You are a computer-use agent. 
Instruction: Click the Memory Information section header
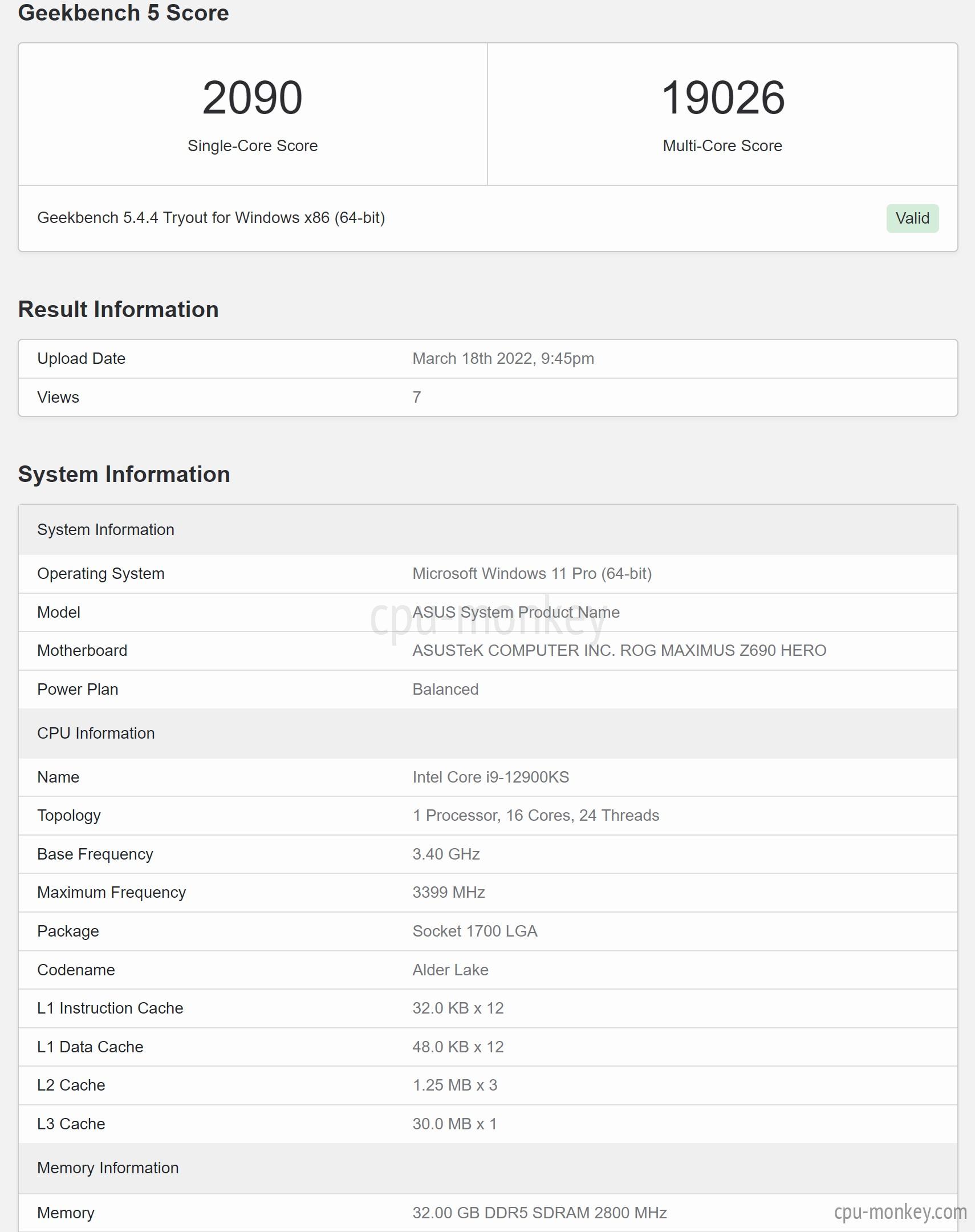487,1168
